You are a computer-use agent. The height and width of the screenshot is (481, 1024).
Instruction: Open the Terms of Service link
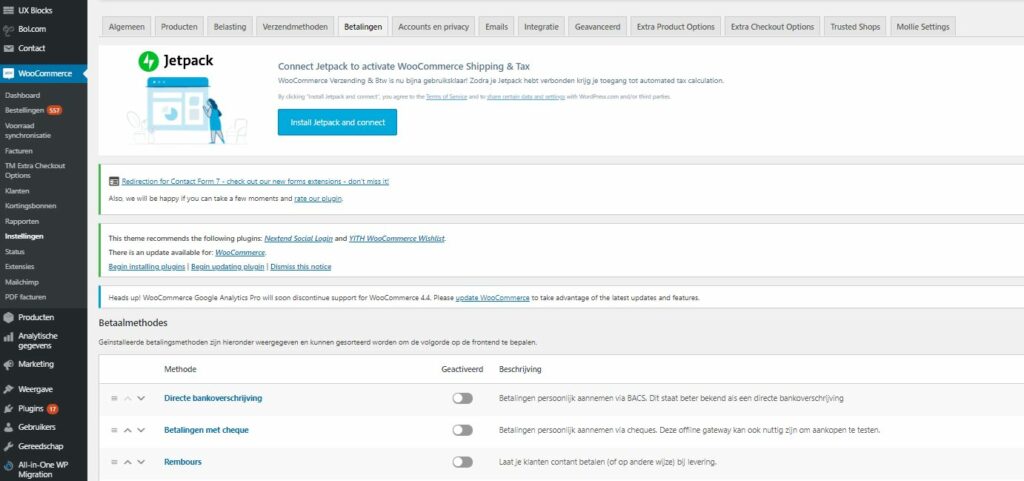(446, 97)
